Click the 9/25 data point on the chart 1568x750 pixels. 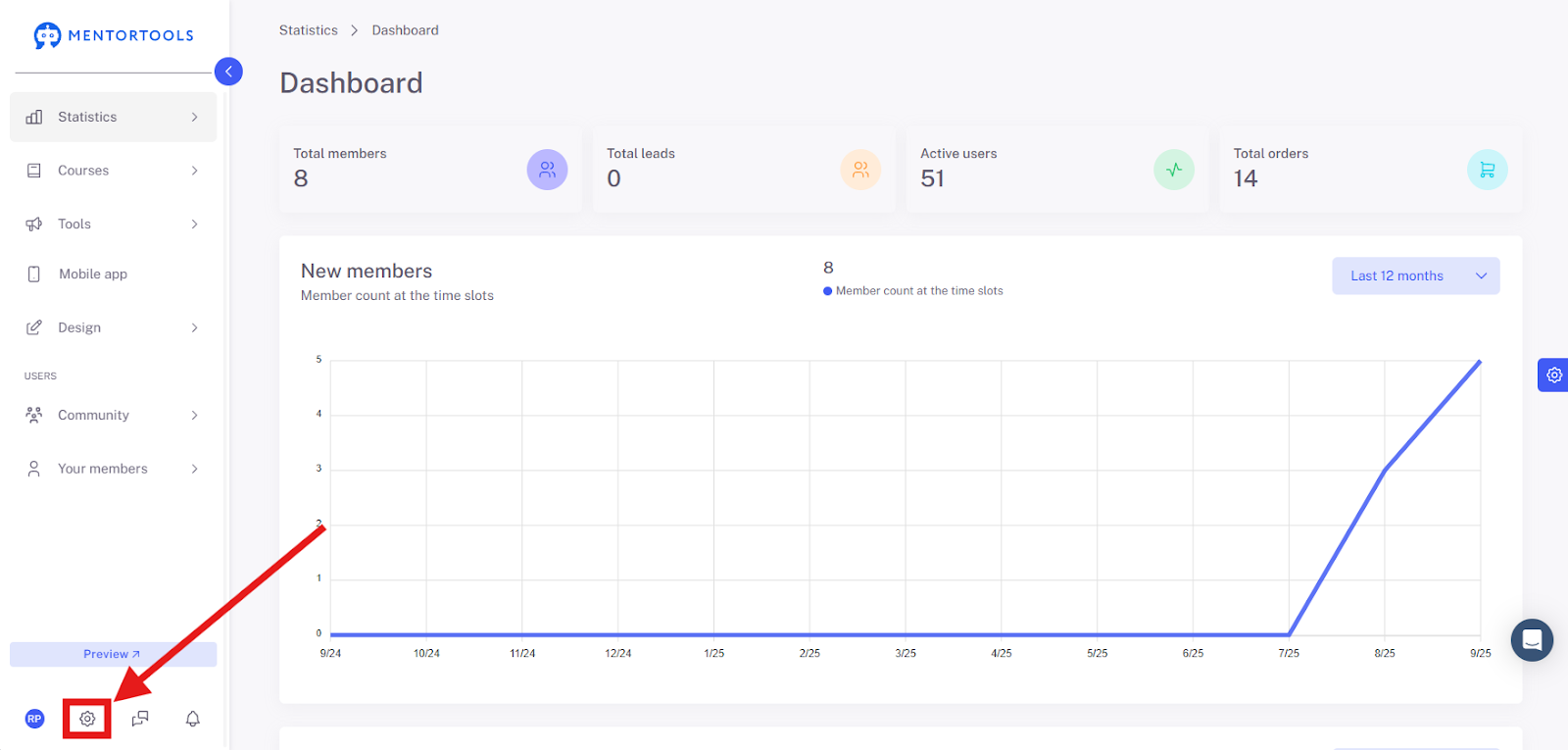(1480, 361)
